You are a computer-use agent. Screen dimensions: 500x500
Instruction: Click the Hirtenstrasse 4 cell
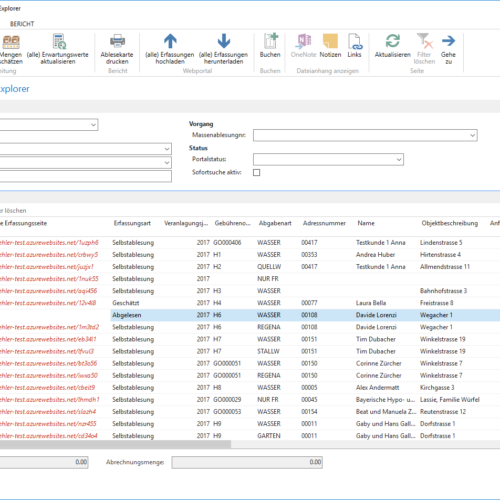[x=440, y=255]
